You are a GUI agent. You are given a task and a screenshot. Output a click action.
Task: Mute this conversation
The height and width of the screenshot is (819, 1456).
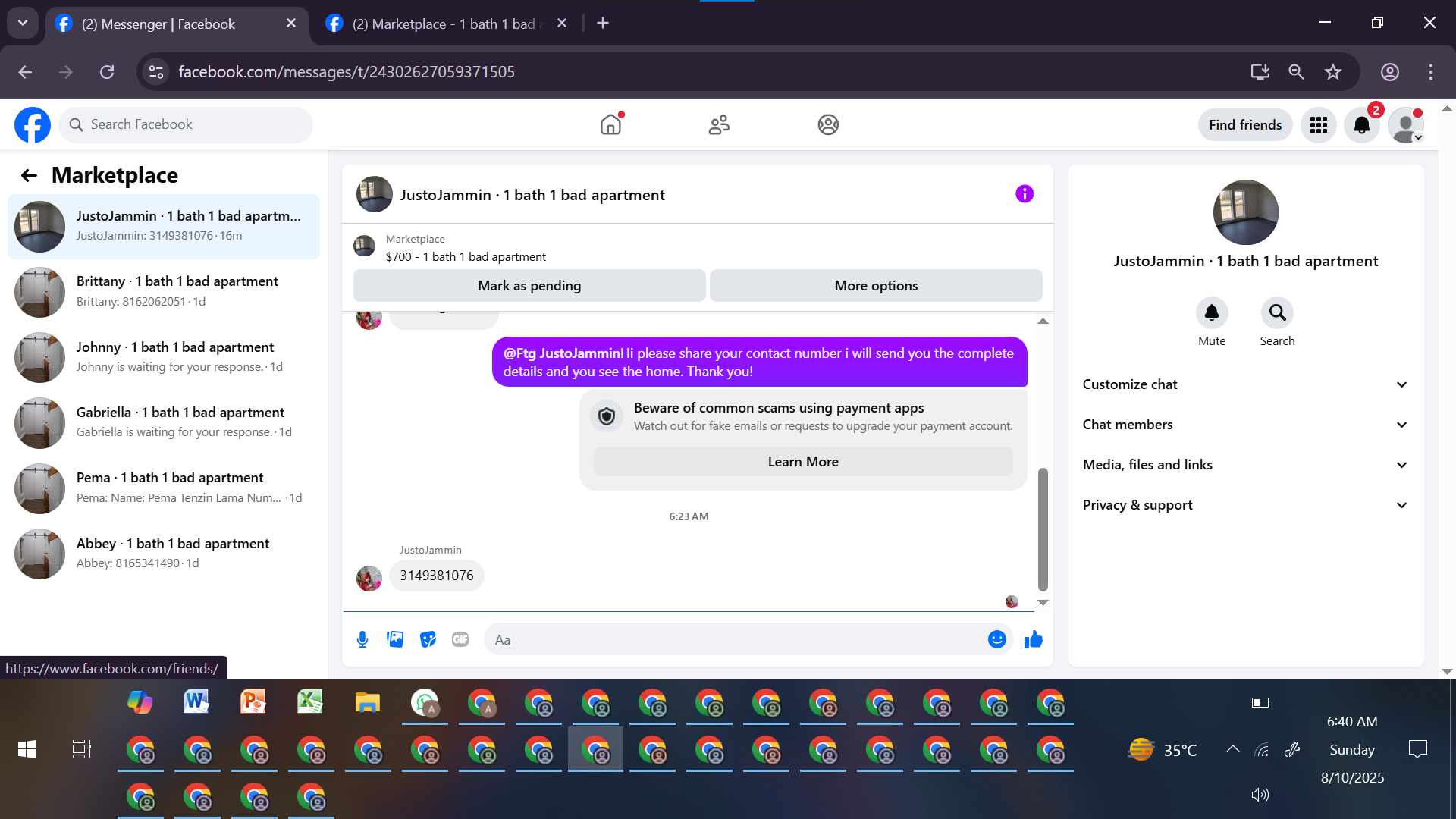tap(1211, 313)
